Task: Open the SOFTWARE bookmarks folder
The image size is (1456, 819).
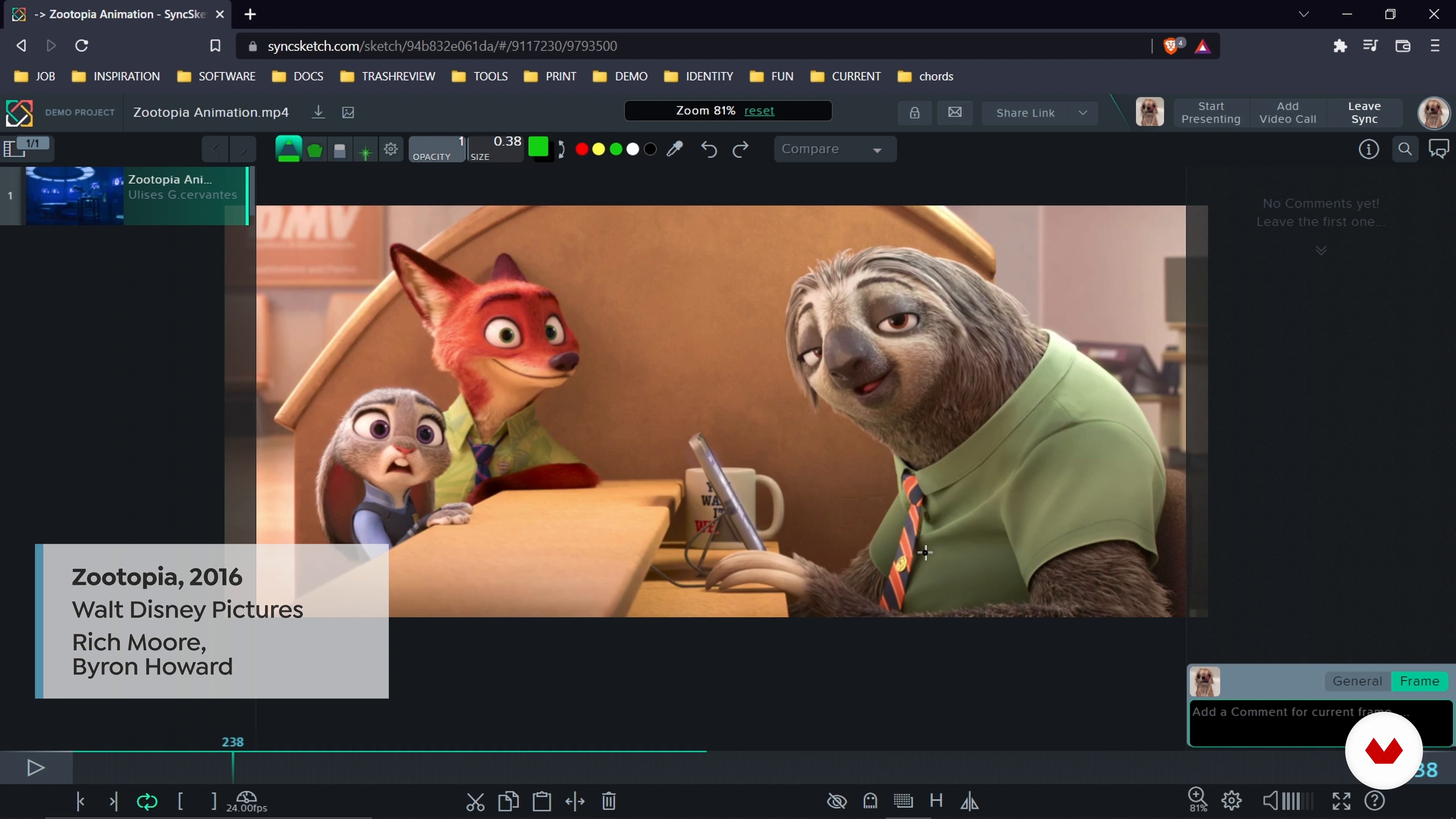Action: pyautogui.click(x=216, y=76)
